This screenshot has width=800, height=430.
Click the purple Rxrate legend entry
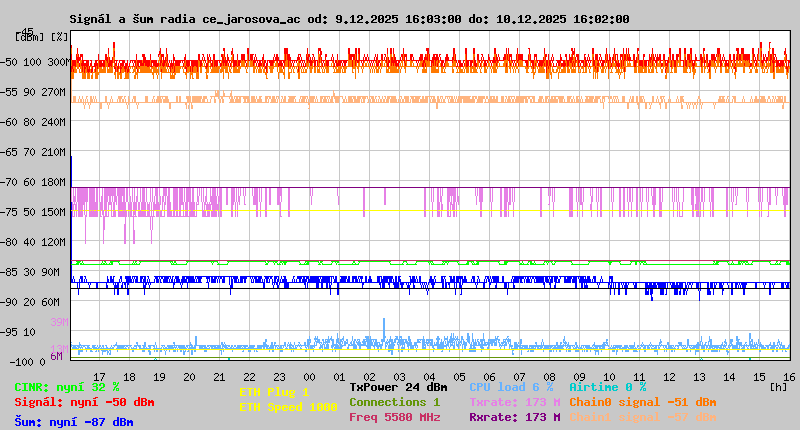[x=514, y=417]
